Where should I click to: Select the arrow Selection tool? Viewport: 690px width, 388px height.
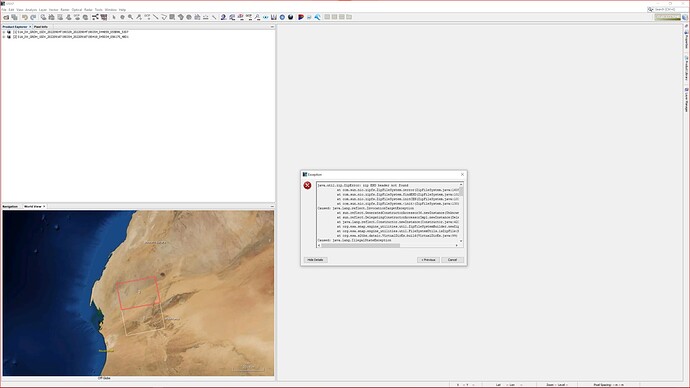tap(114, 17)
